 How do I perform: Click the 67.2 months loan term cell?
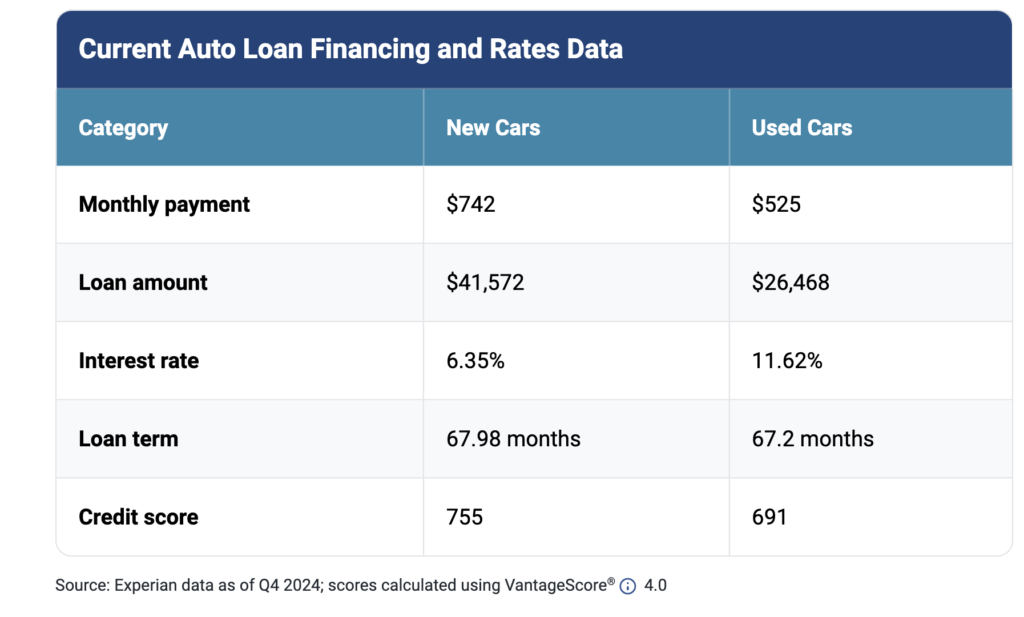tap(813, 439)
